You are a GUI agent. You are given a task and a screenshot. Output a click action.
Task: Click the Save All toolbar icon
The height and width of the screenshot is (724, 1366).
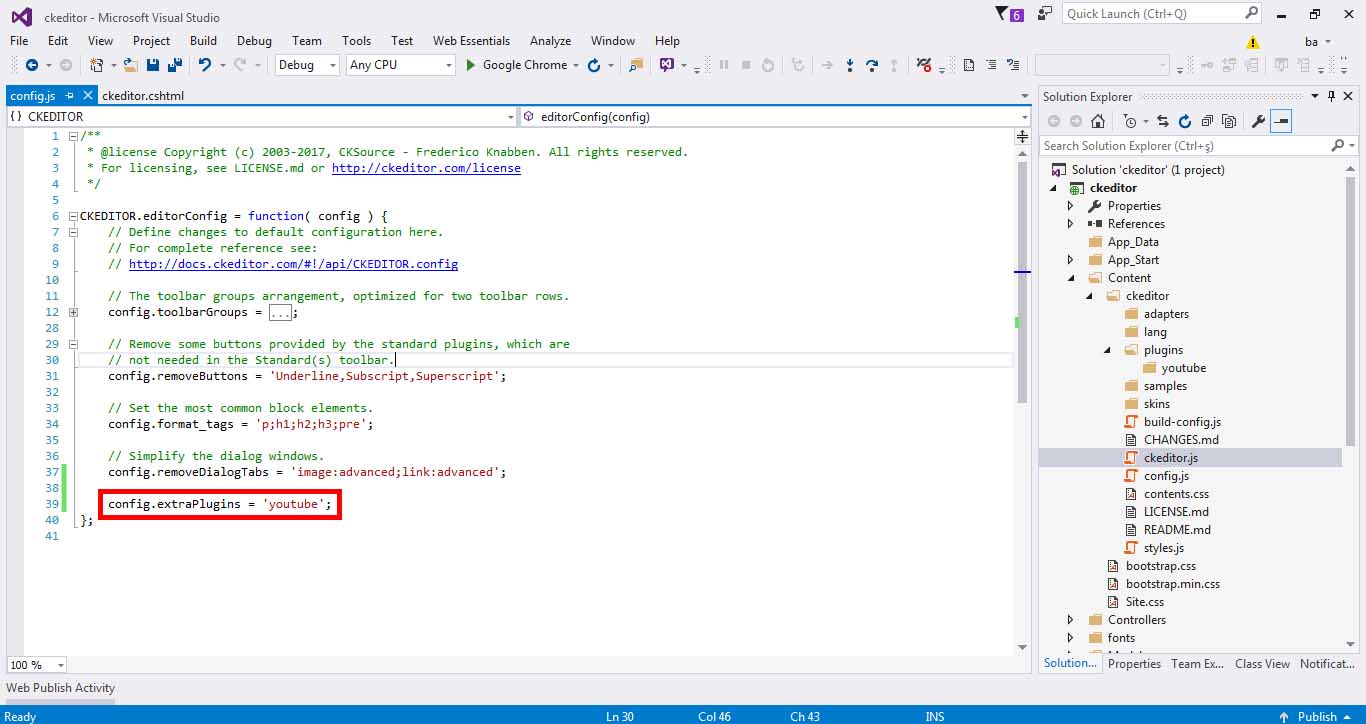(x=175, y=65)
